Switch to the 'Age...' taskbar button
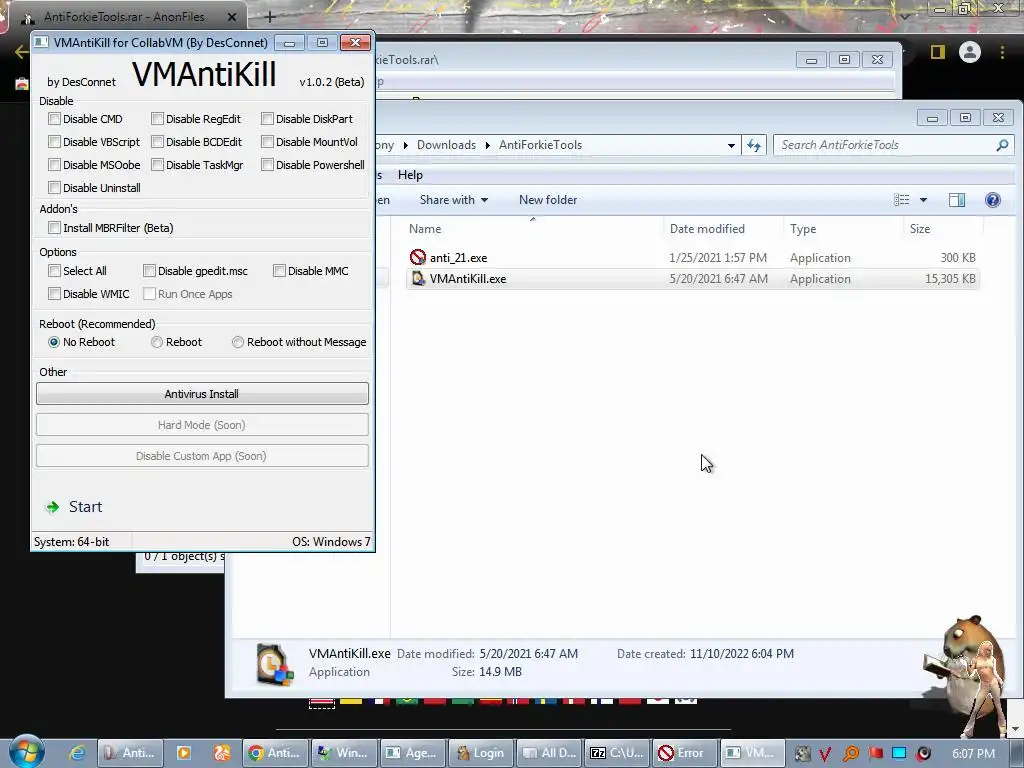This screenshot has height=768, width=1024. [411, 753]
